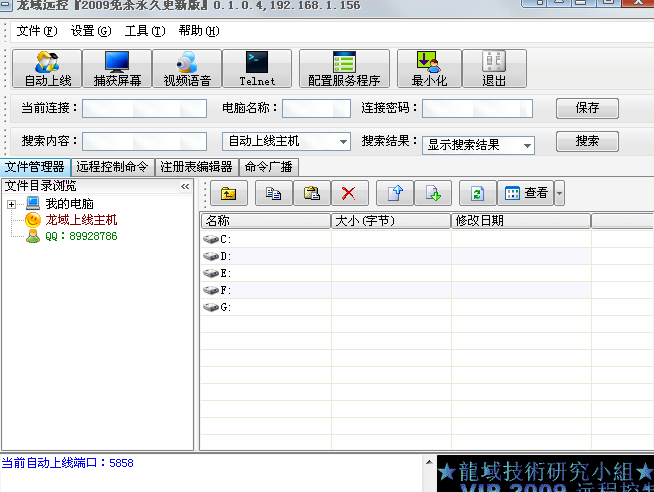Click the red X delete icon

coord(349,193)
